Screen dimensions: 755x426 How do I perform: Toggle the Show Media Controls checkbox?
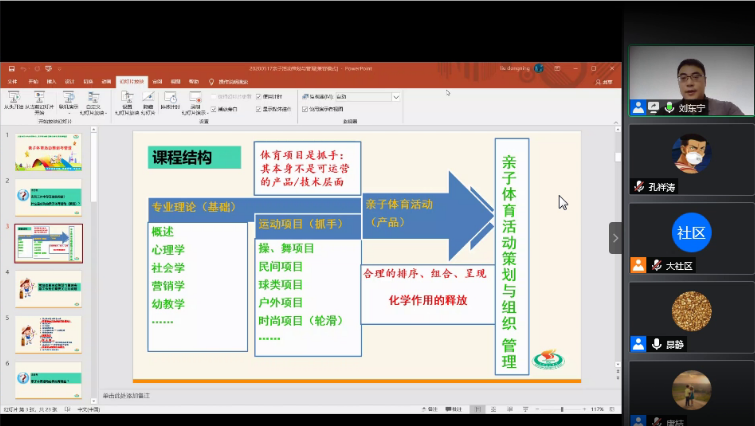(x=260, y=108)
